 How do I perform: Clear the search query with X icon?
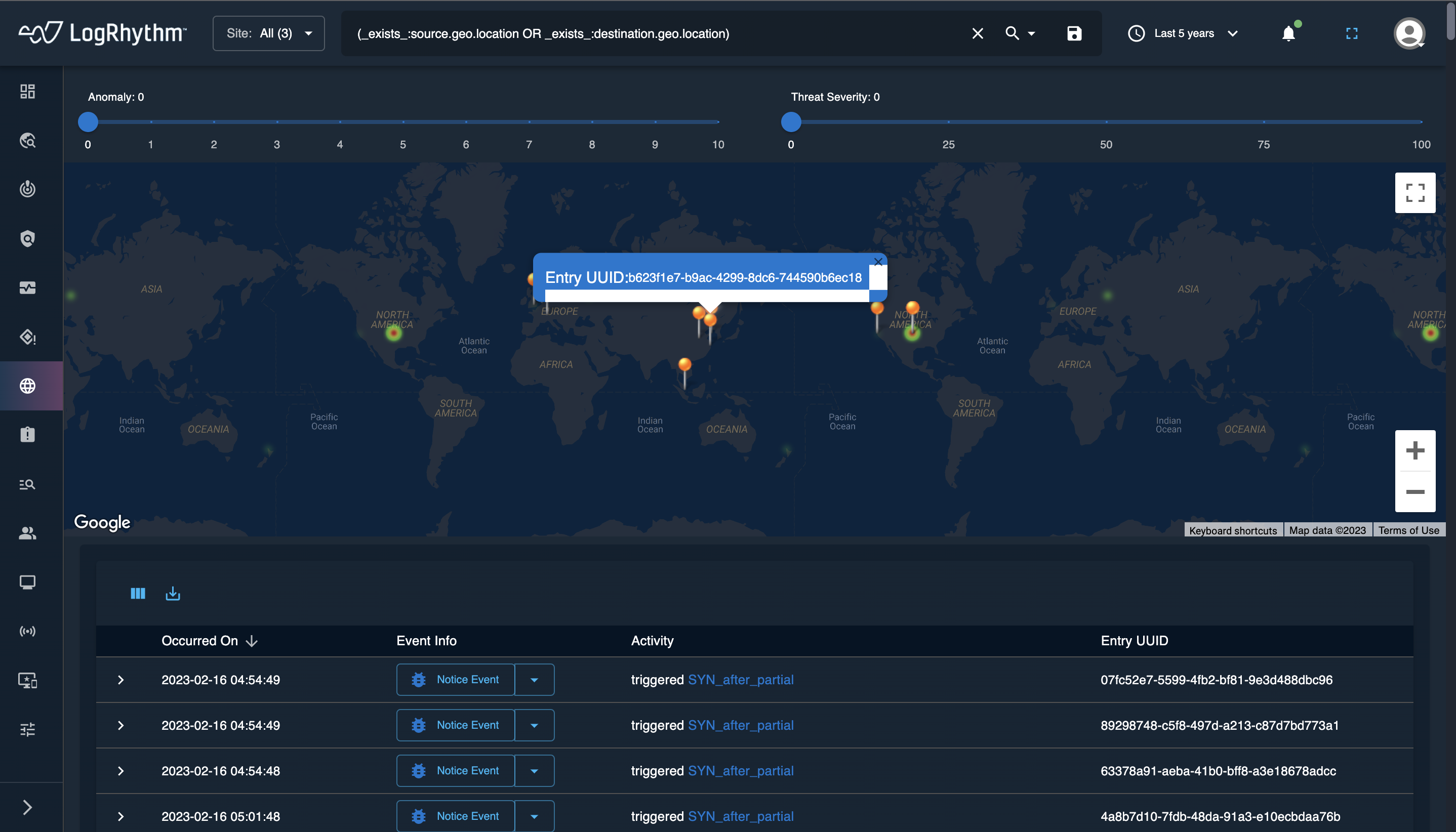tap(978, 34)
